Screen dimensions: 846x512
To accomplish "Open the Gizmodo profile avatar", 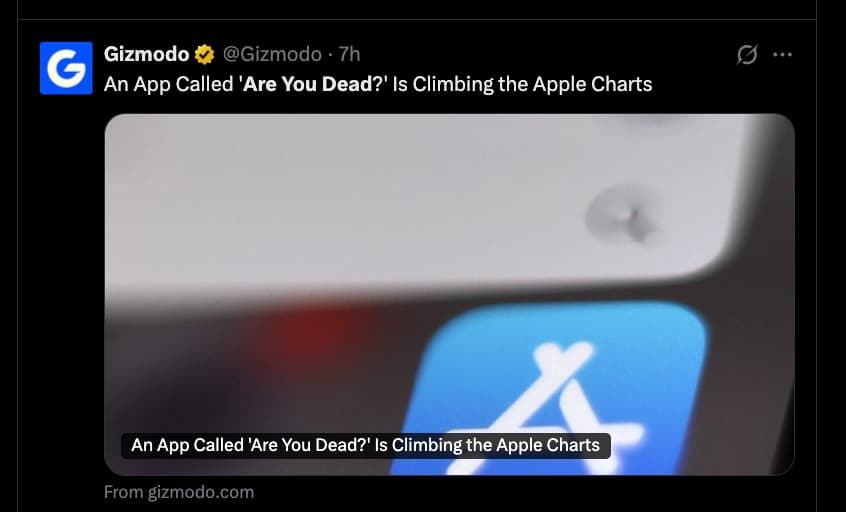I will coord(66,68).
